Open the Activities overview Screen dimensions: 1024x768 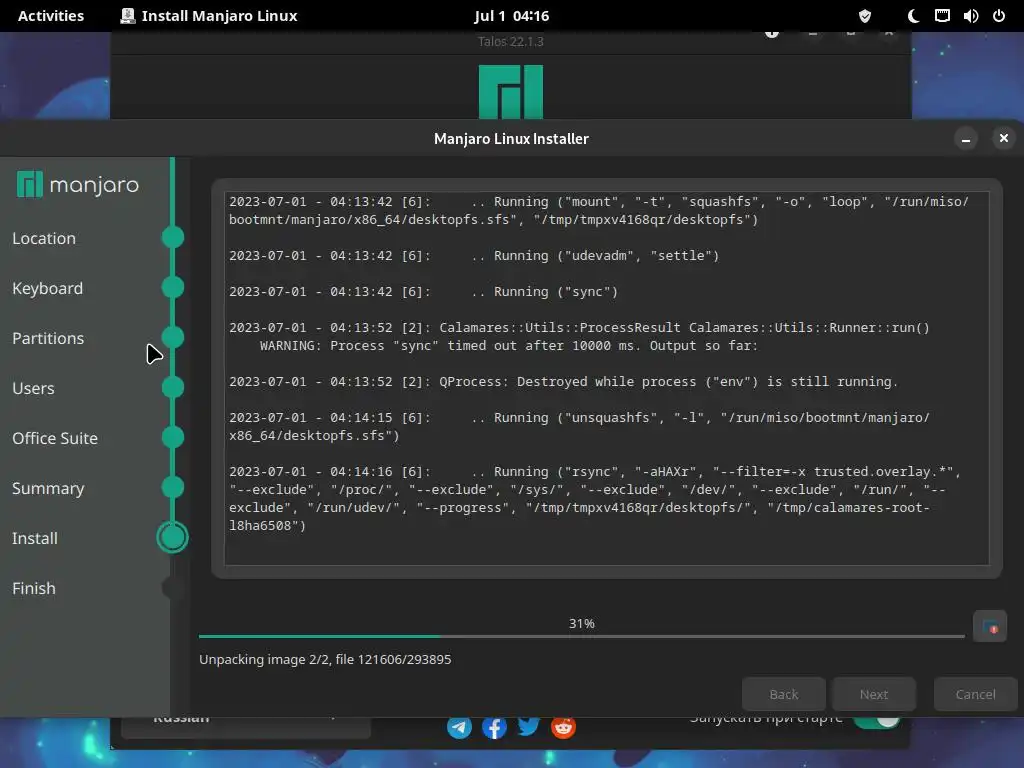point(51,16)
